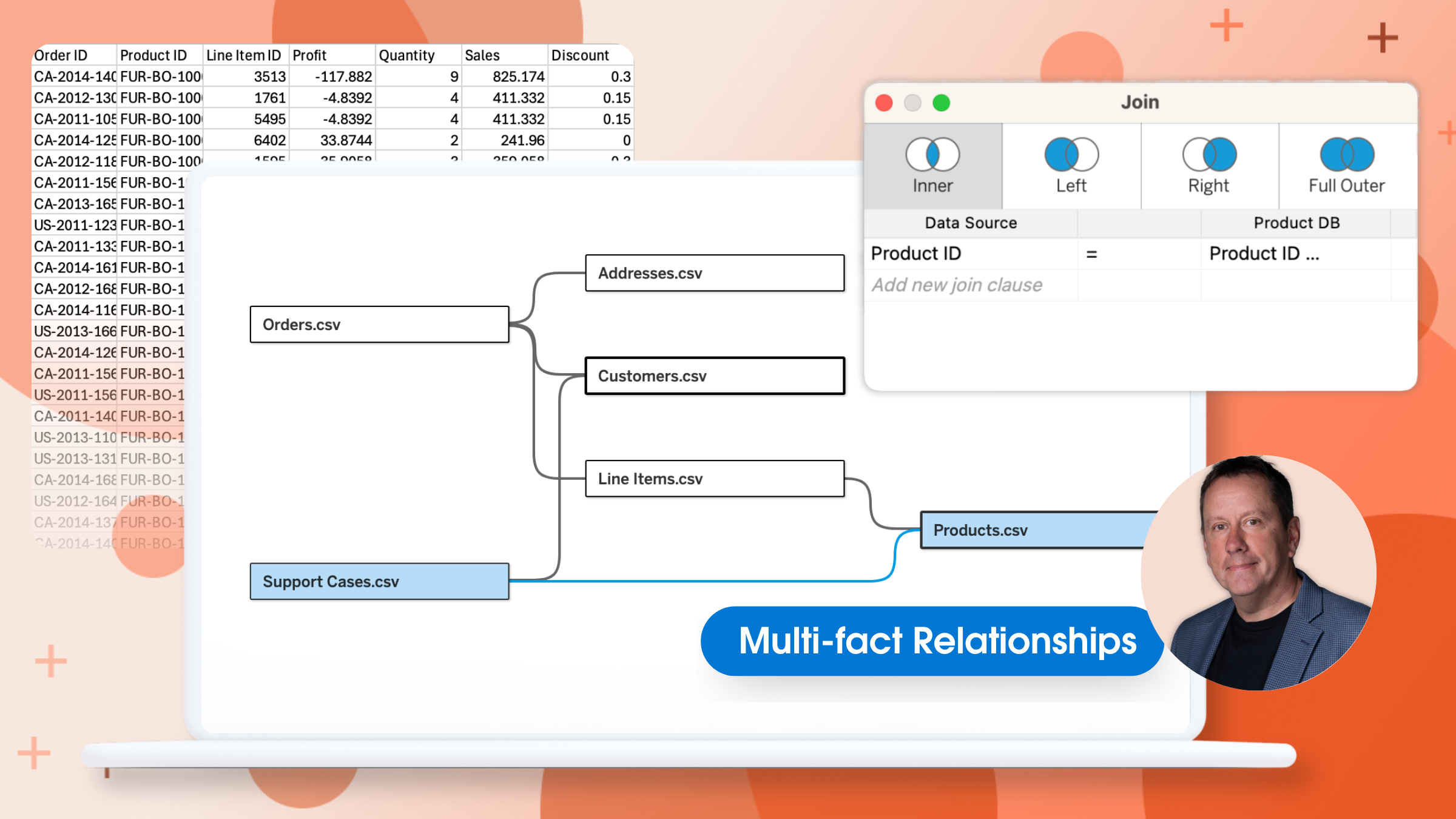Click the Customers.csv table box
This screenshot has width=1456, height=819.
(x=714, y=376)
